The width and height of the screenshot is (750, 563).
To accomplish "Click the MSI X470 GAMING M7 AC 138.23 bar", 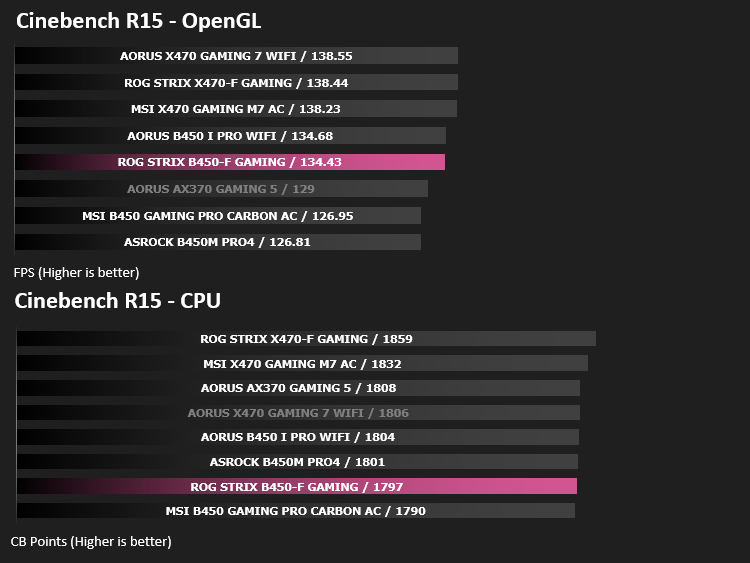I will pyautogui.click(x=236, y=109).
